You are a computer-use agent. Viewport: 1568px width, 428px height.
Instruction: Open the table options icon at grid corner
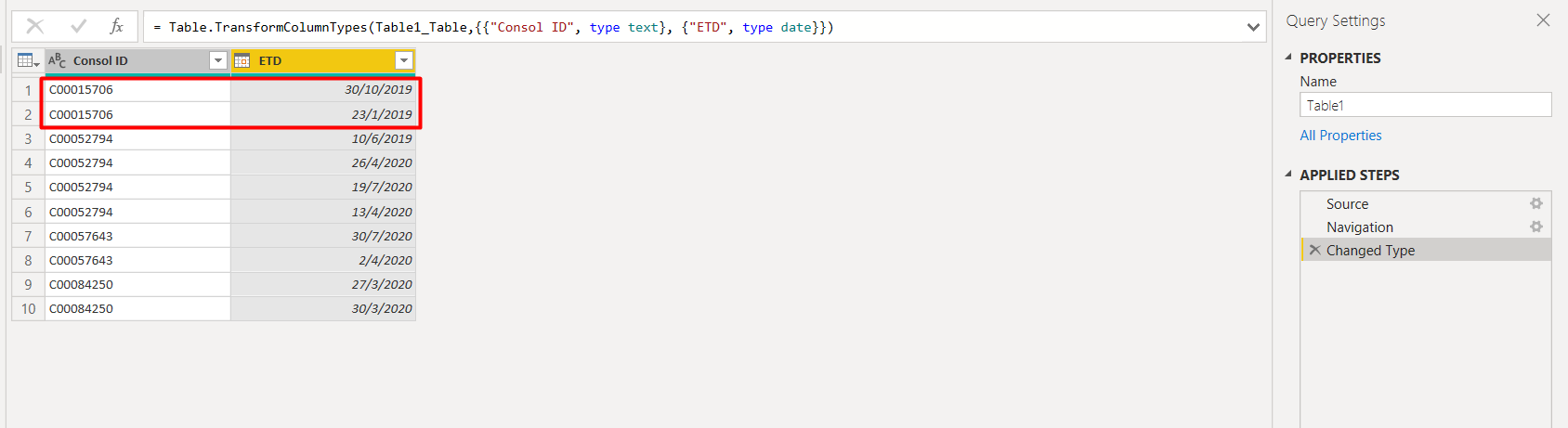click(x=28, y=60)
